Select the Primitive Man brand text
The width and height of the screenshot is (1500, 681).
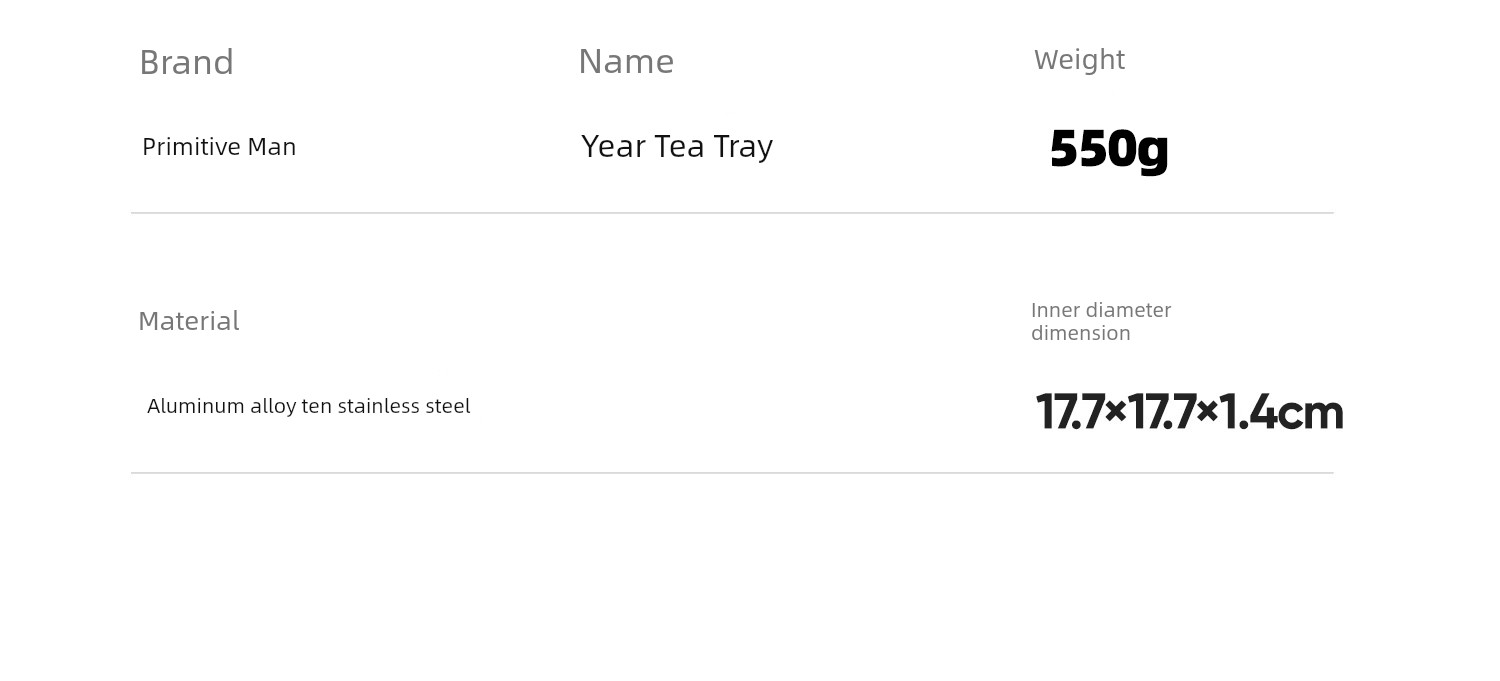[219, 147]
